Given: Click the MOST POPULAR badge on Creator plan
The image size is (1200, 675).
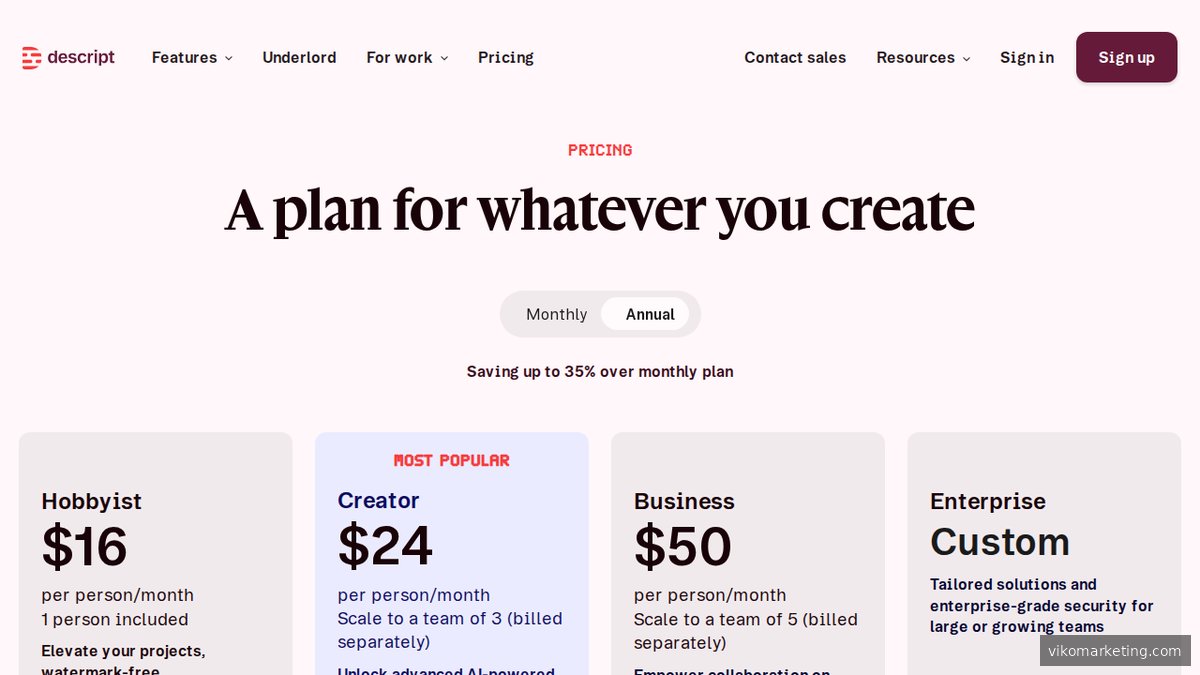Looking at the screenshot, I should [x=451, y=459].
